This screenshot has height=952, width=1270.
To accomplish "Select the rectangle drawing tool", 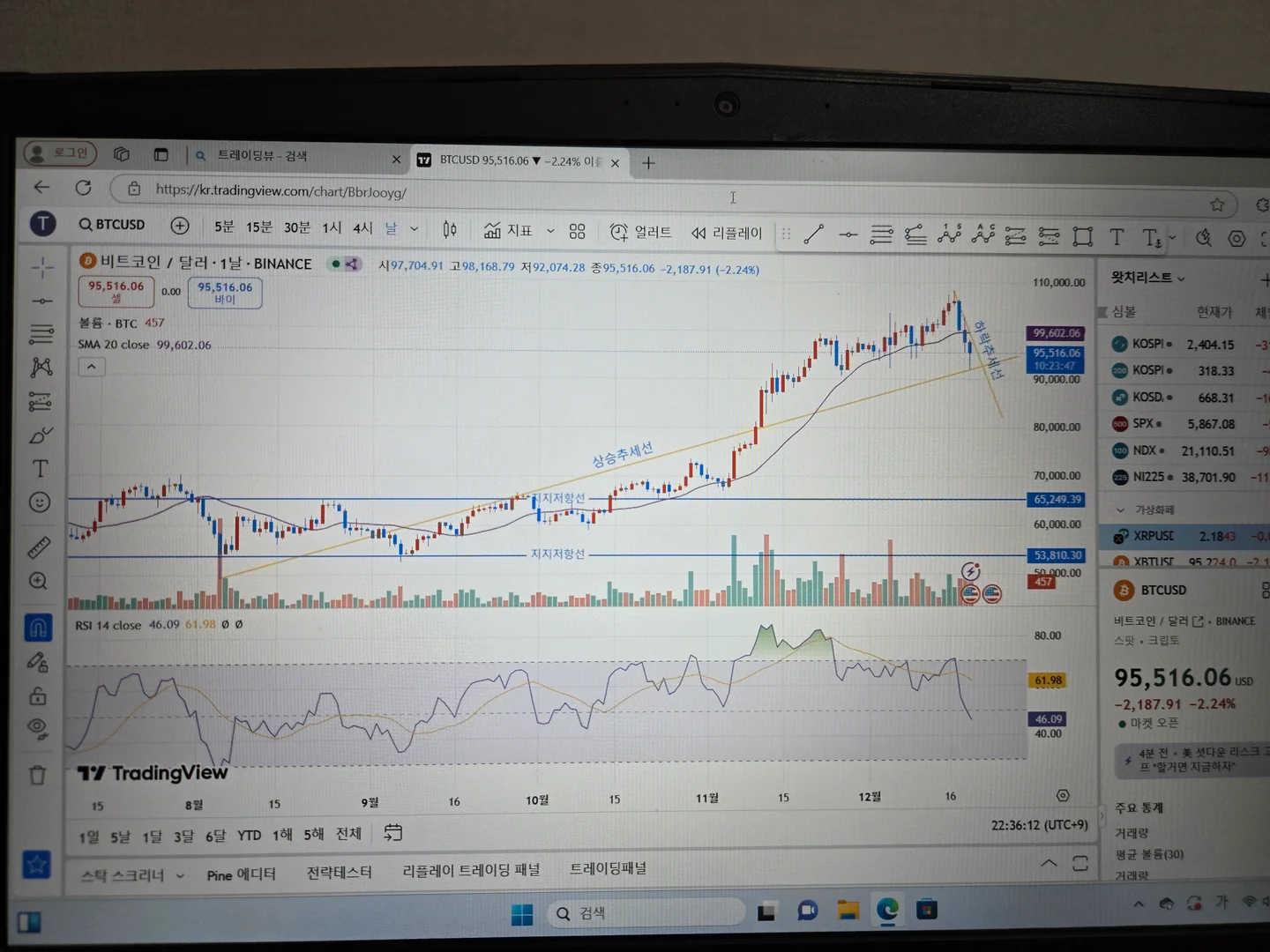I will pos(1083,236).
